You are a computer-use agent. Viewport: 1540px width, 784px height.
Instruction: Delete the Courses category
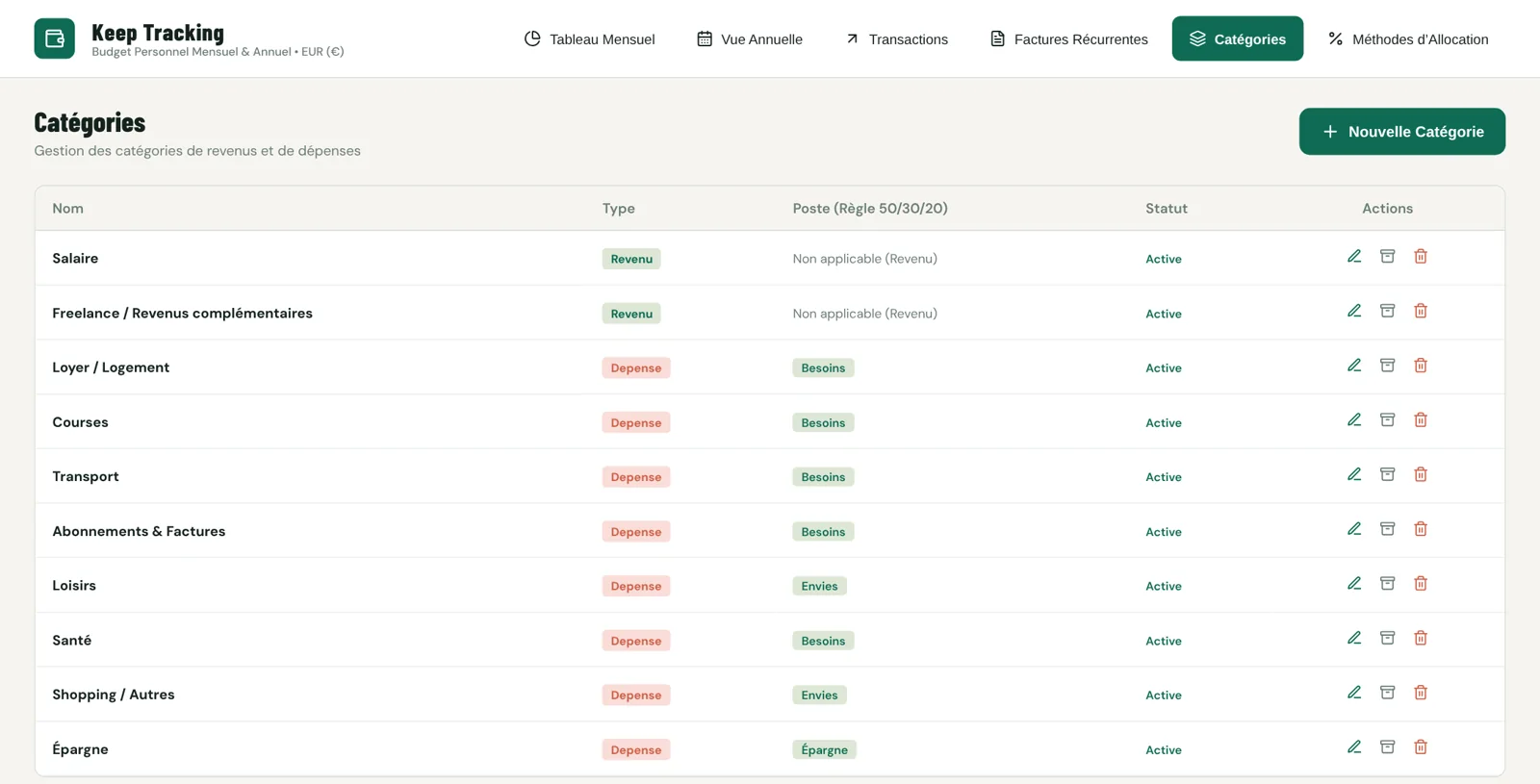point(1421,419)
